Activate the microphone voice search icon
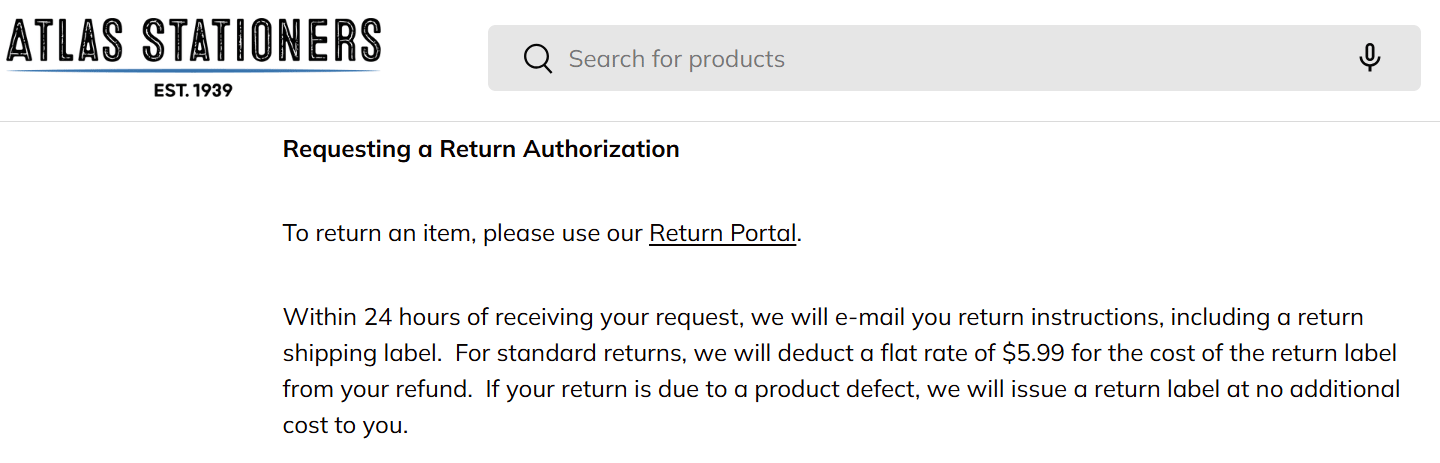The image size is (1440, 463). pyautogui.click(x=1369, y=58)
